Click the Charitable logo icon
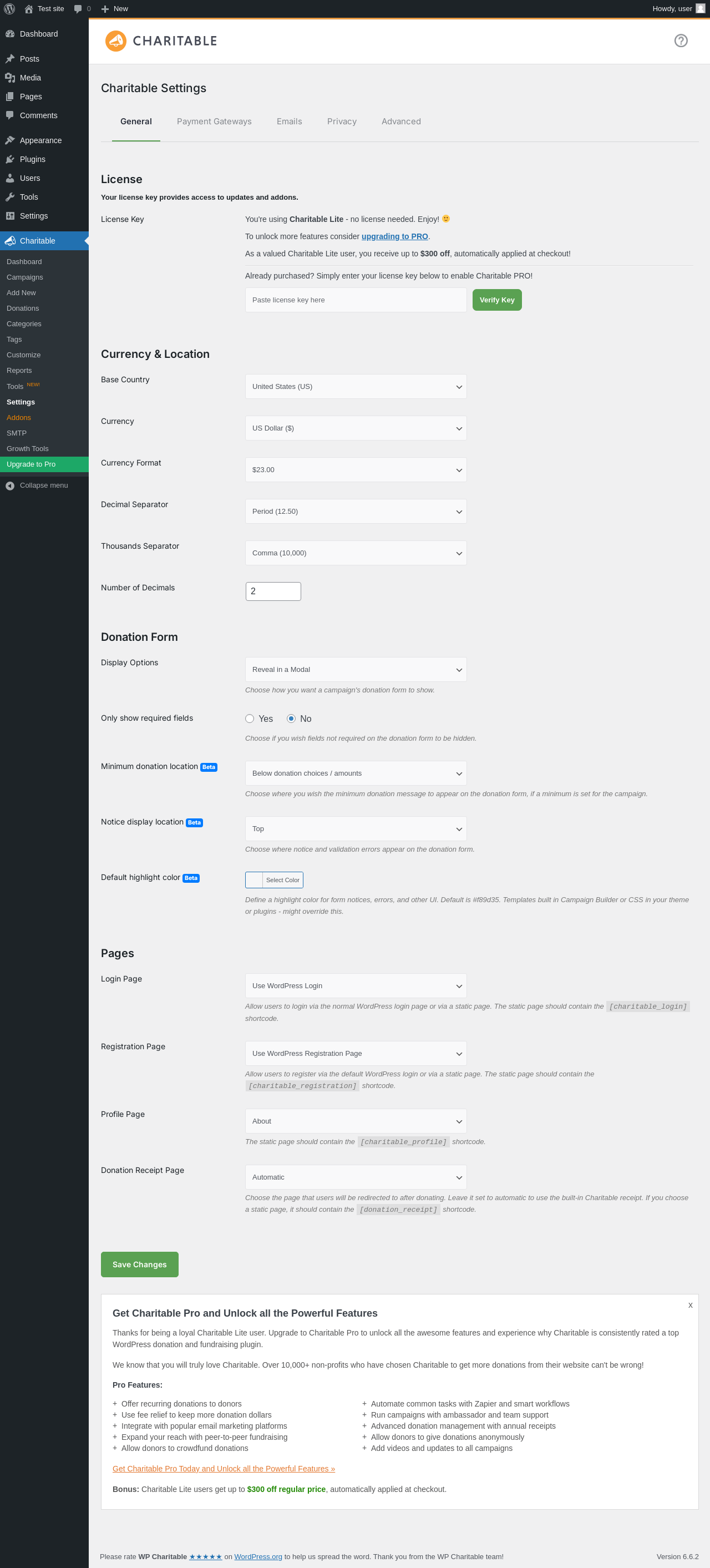This screenshot has height=1568, width=710. coord(115,41)
